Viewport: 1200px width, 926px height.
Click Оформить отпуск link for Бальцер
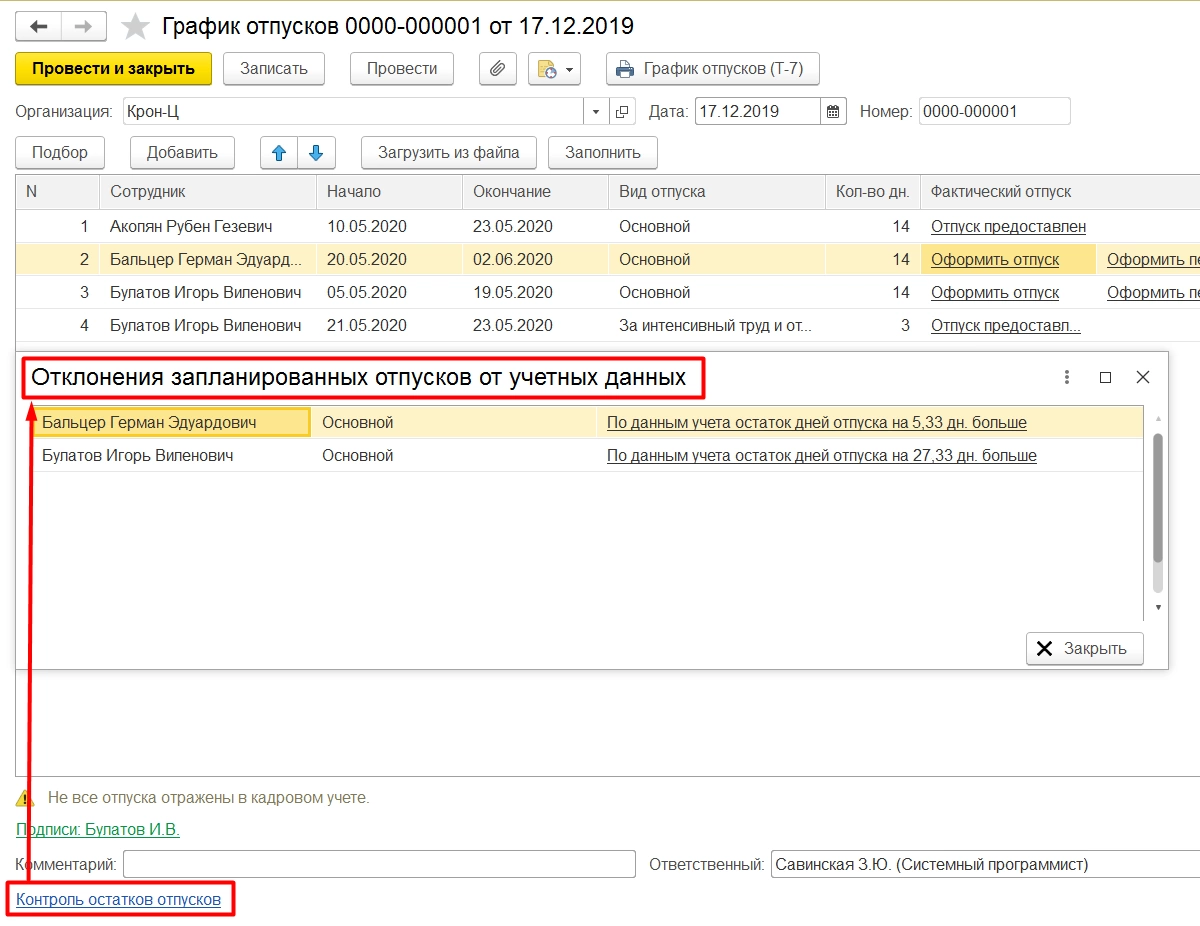(x=994, y=260)
